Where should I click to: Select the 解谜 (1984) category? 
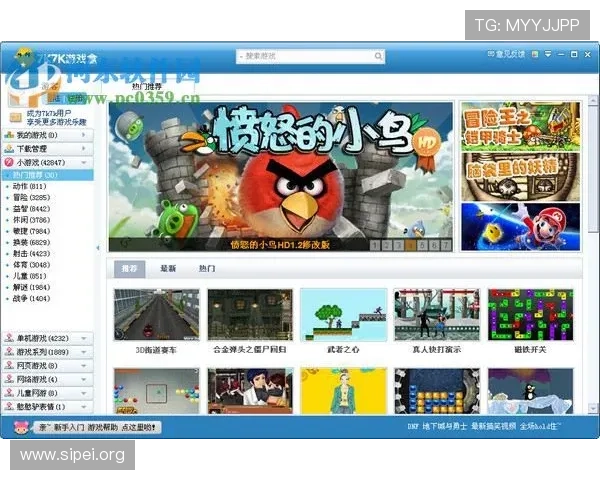[x=31, y=287]
